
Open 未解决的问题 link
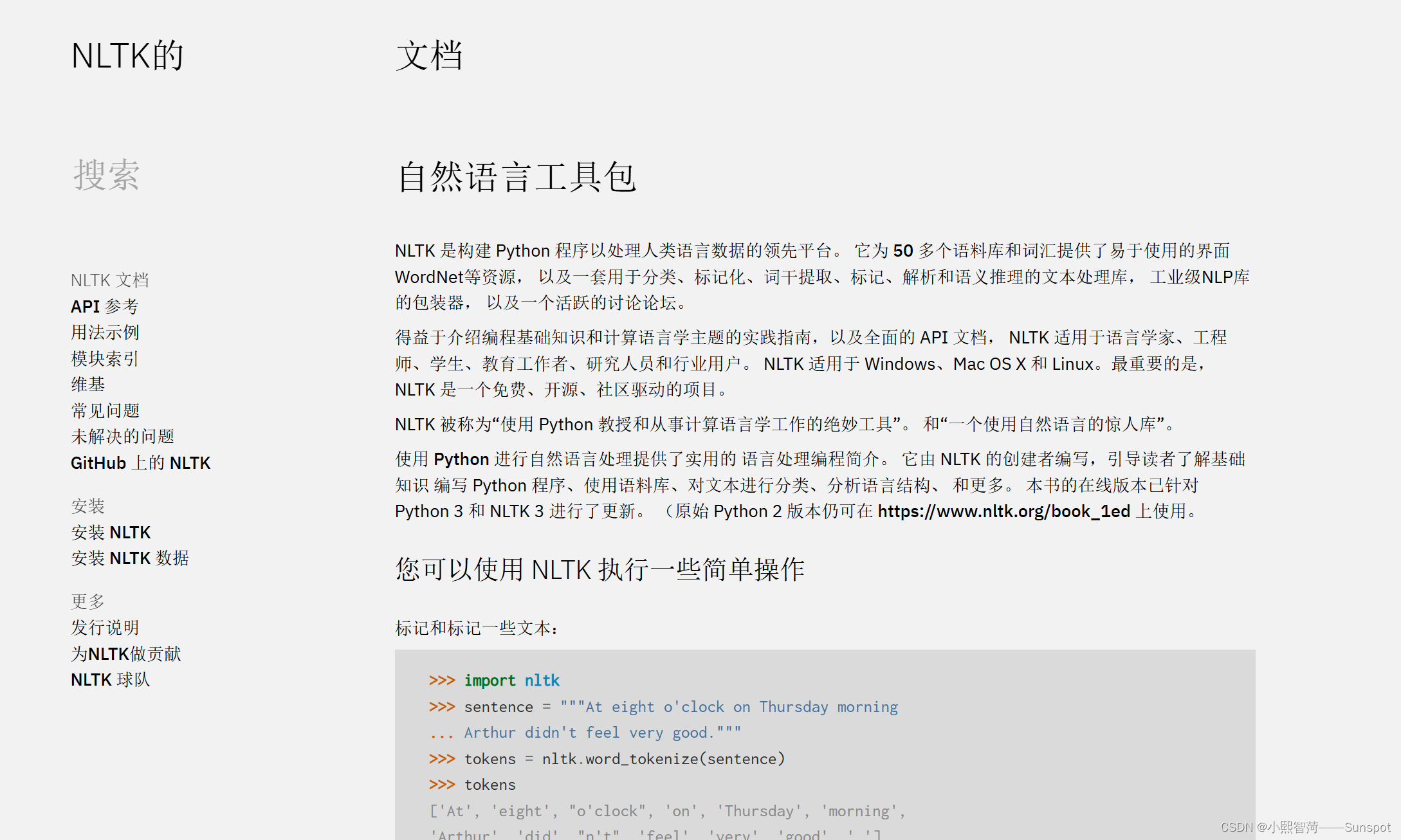[x=122, y=437]
